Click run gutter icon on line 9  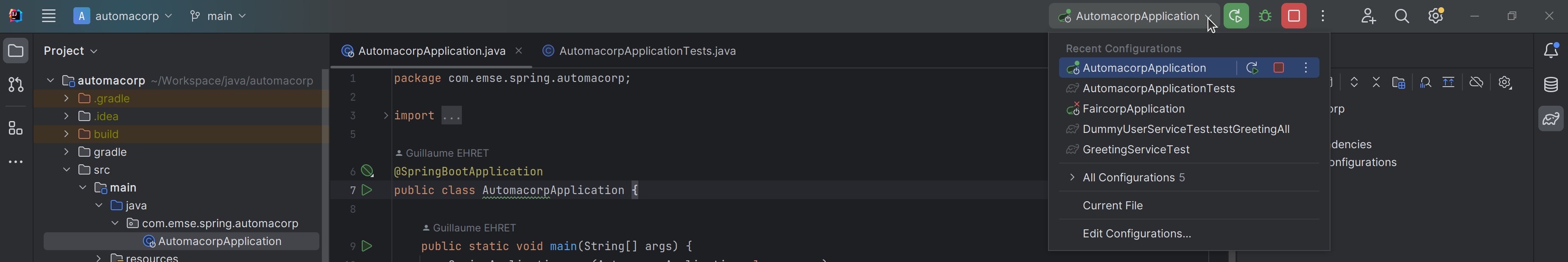click(x=367, y=246)
